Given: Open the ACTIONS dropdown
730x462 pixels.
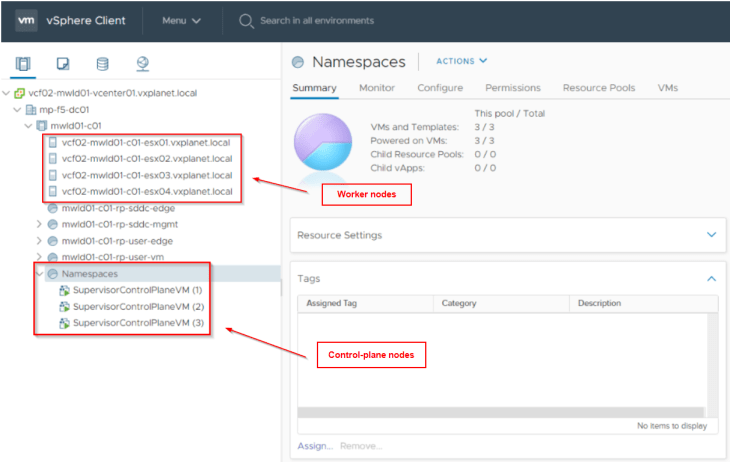Looking at the screenshot, I should click(461, 61).
